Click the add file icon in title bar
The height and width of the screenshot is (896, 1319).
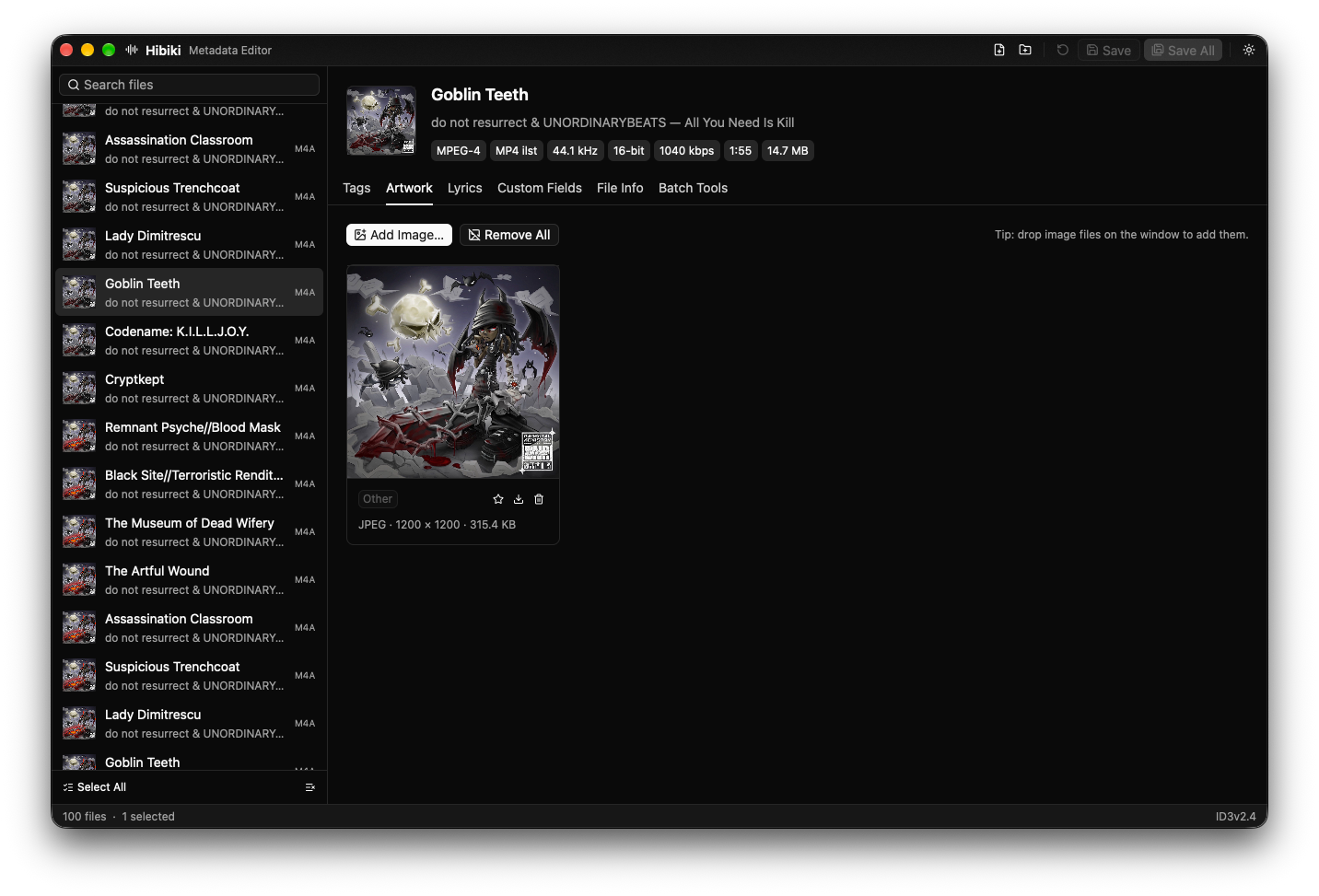pyautogui.click(x=999, y=50)
